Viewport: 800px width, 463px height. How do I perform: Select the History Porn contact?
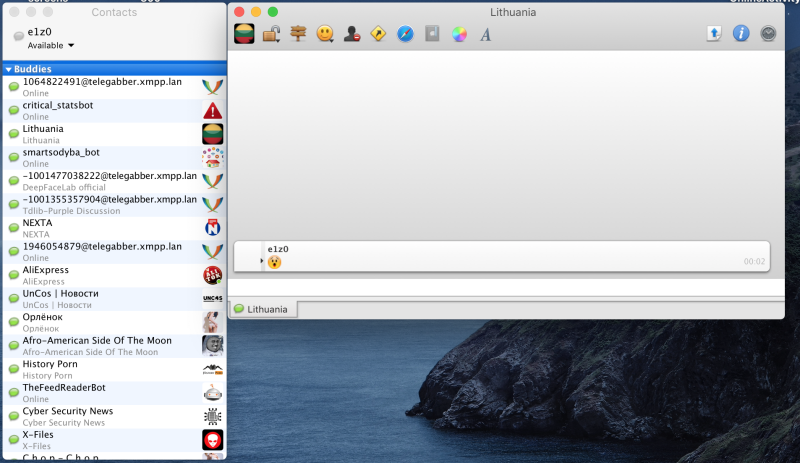[114, 369]
